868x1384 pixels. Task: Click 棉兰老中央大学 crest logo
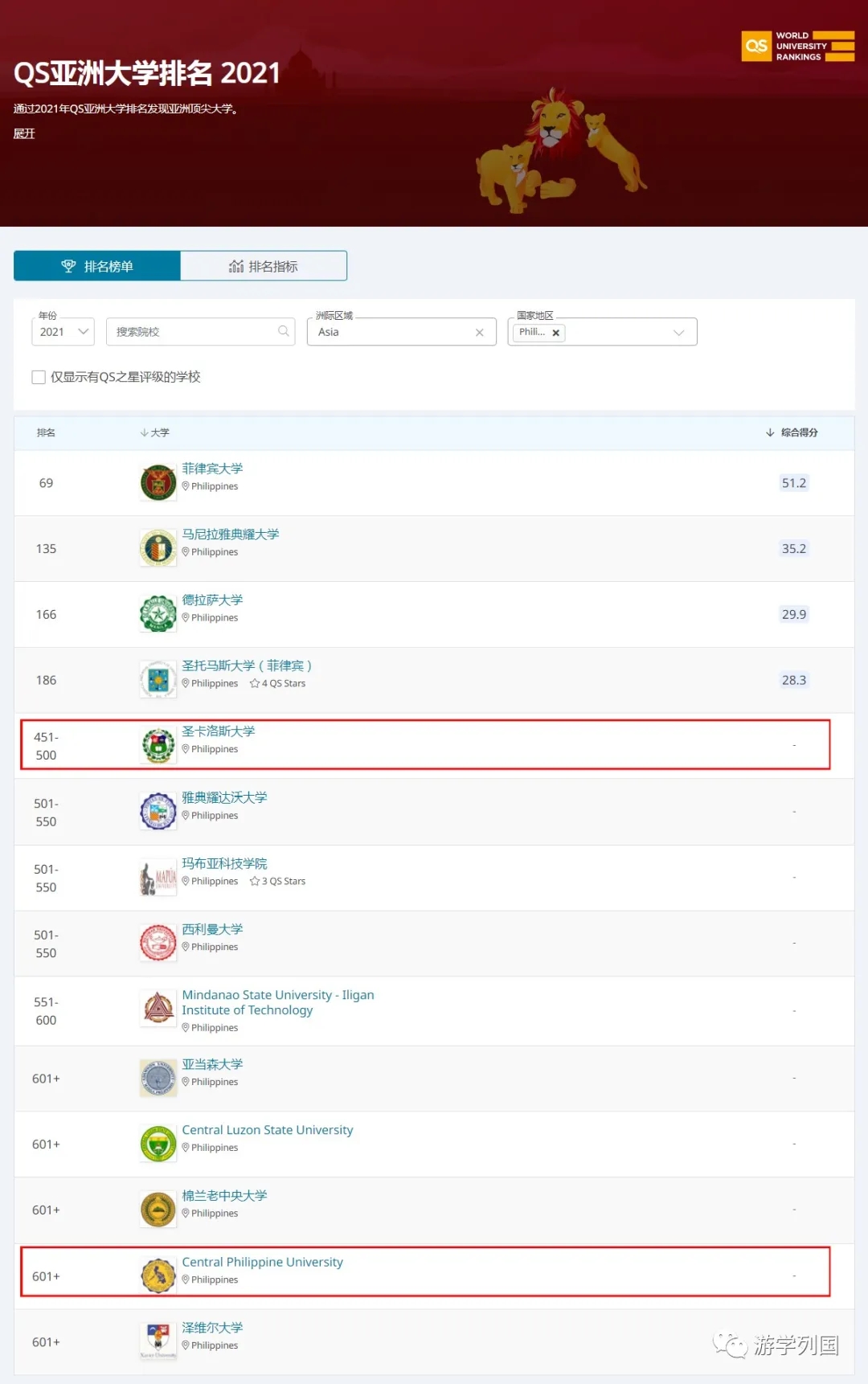(x=158, y=1210)
